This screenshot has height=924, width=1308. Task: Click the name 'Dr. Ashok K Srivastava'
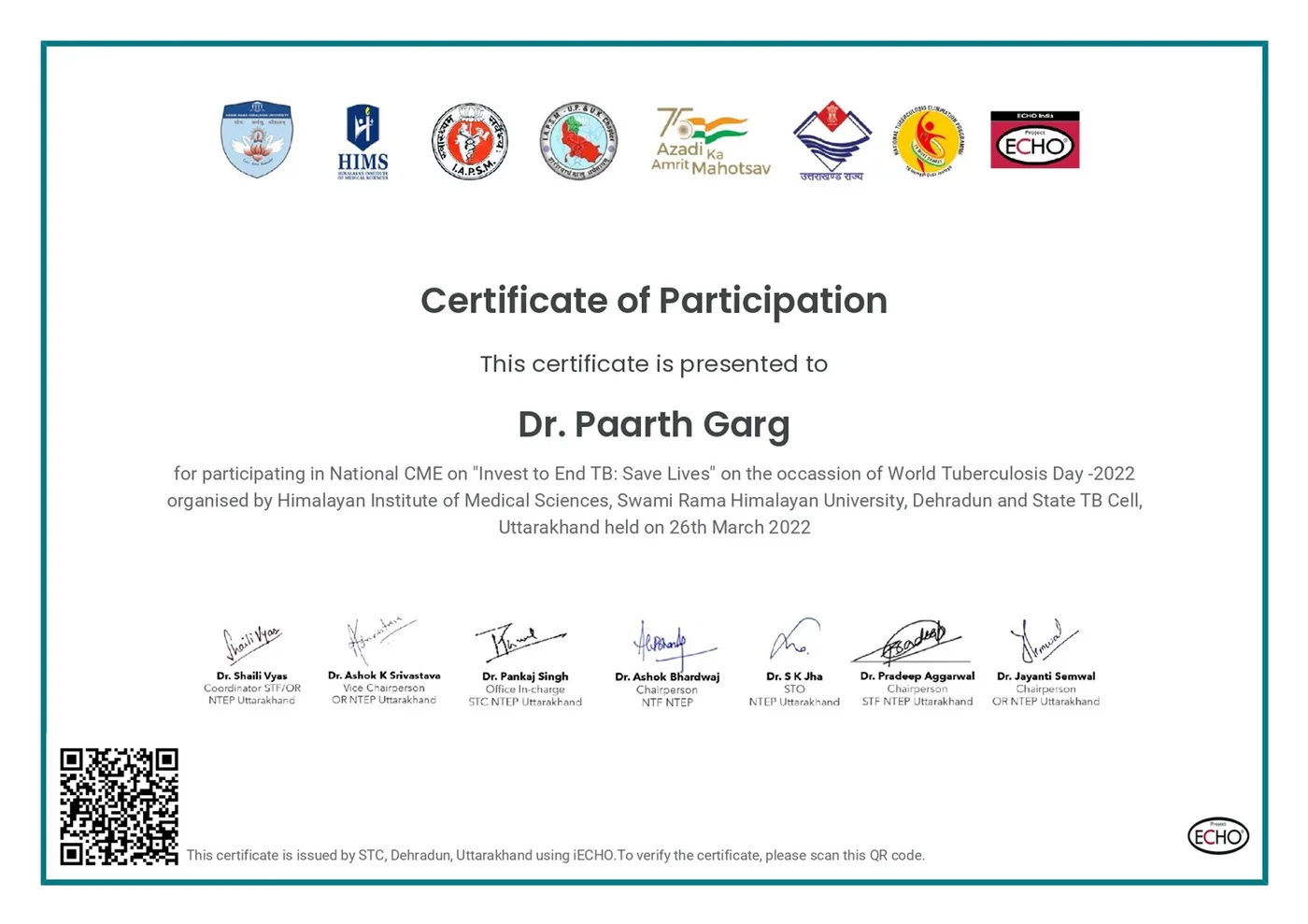[x=384, y=675]
